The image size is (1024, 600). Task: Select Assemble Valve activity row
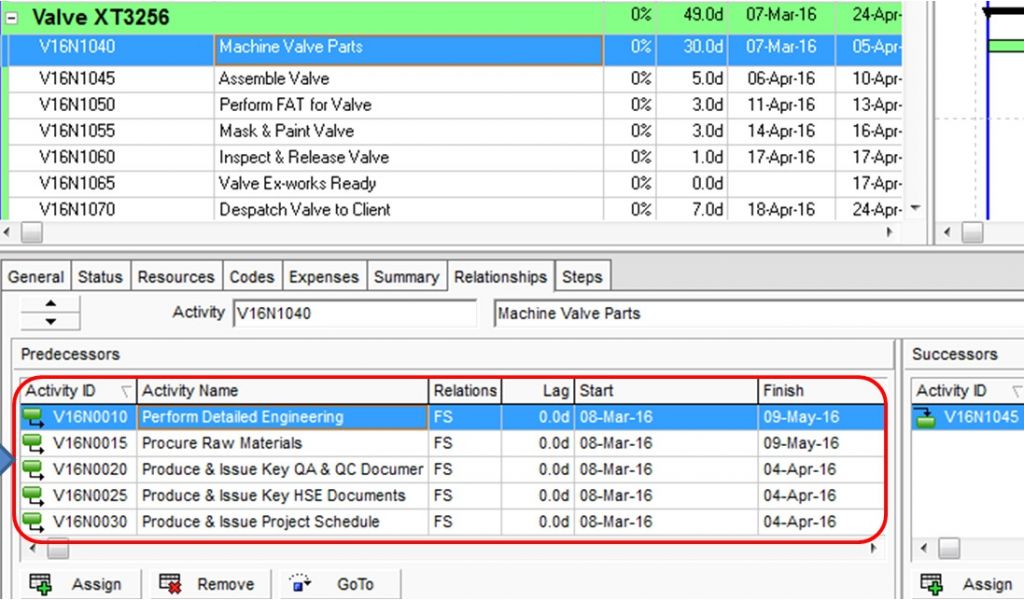273,78
